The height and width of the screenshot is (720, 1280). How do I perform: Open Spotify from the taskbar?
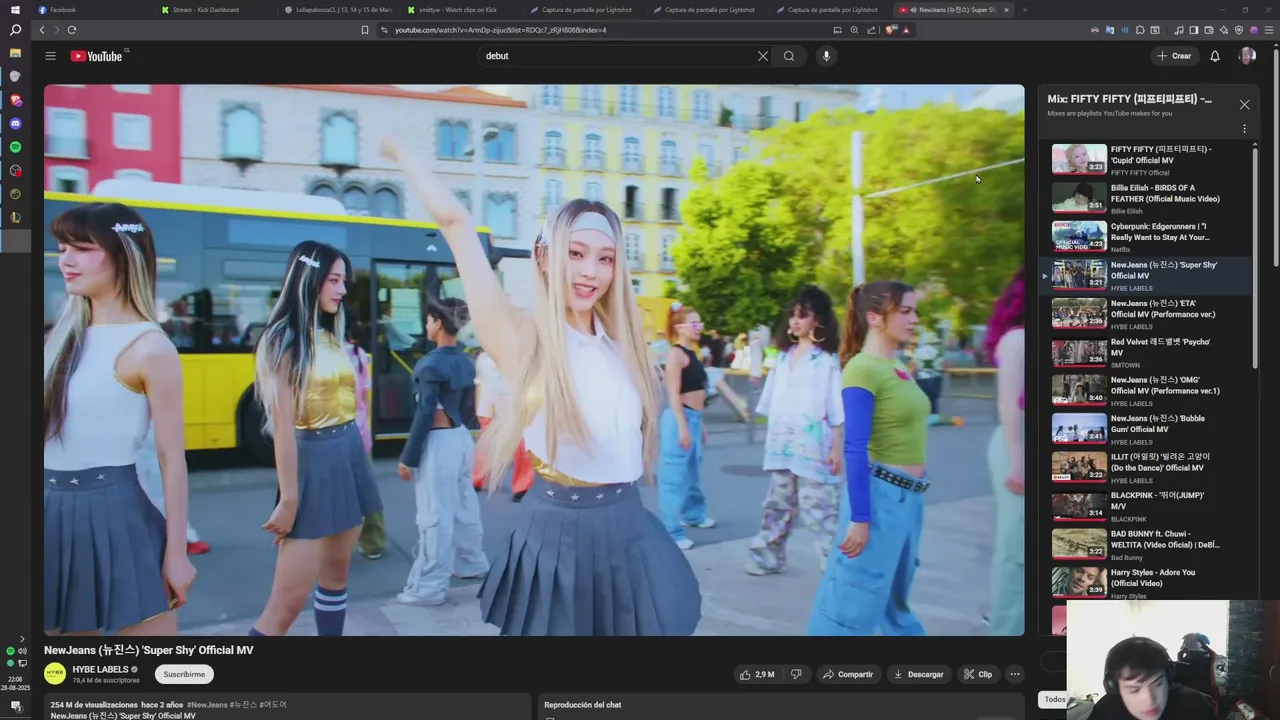pyautogui.click(x=15, y=147)
